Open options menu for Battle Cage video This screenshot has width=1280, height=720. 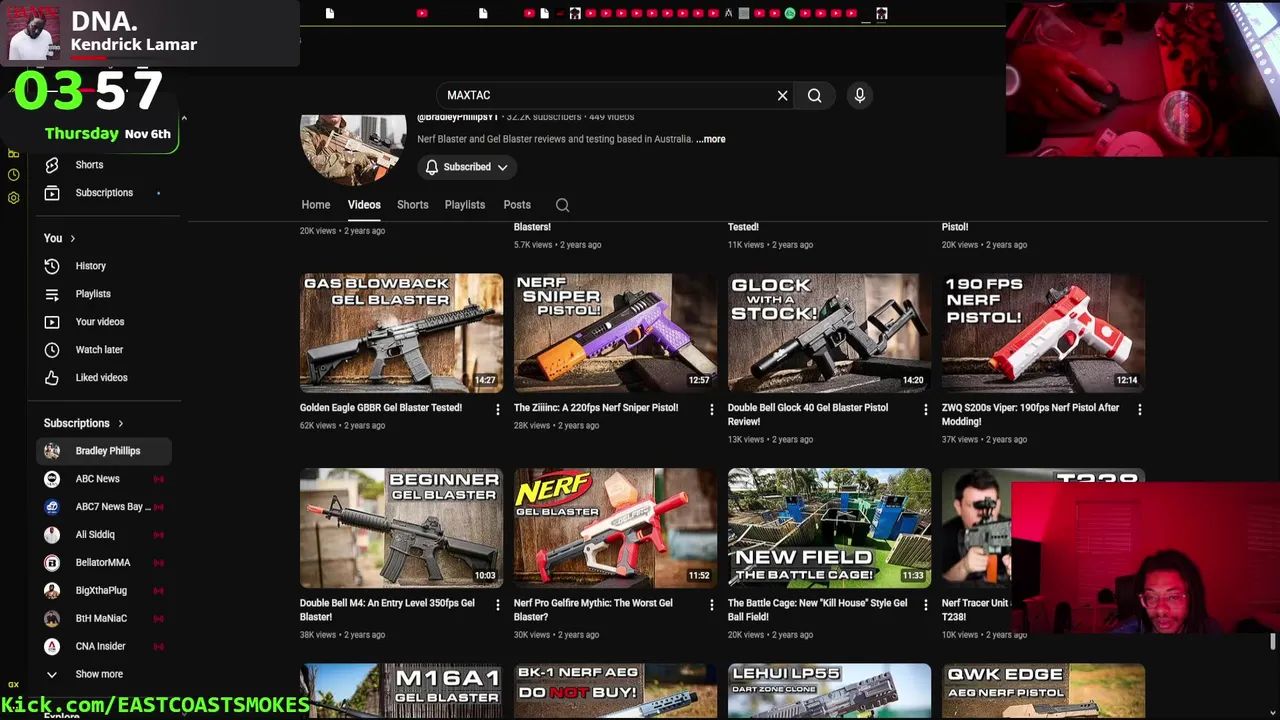tap(925, 604)
